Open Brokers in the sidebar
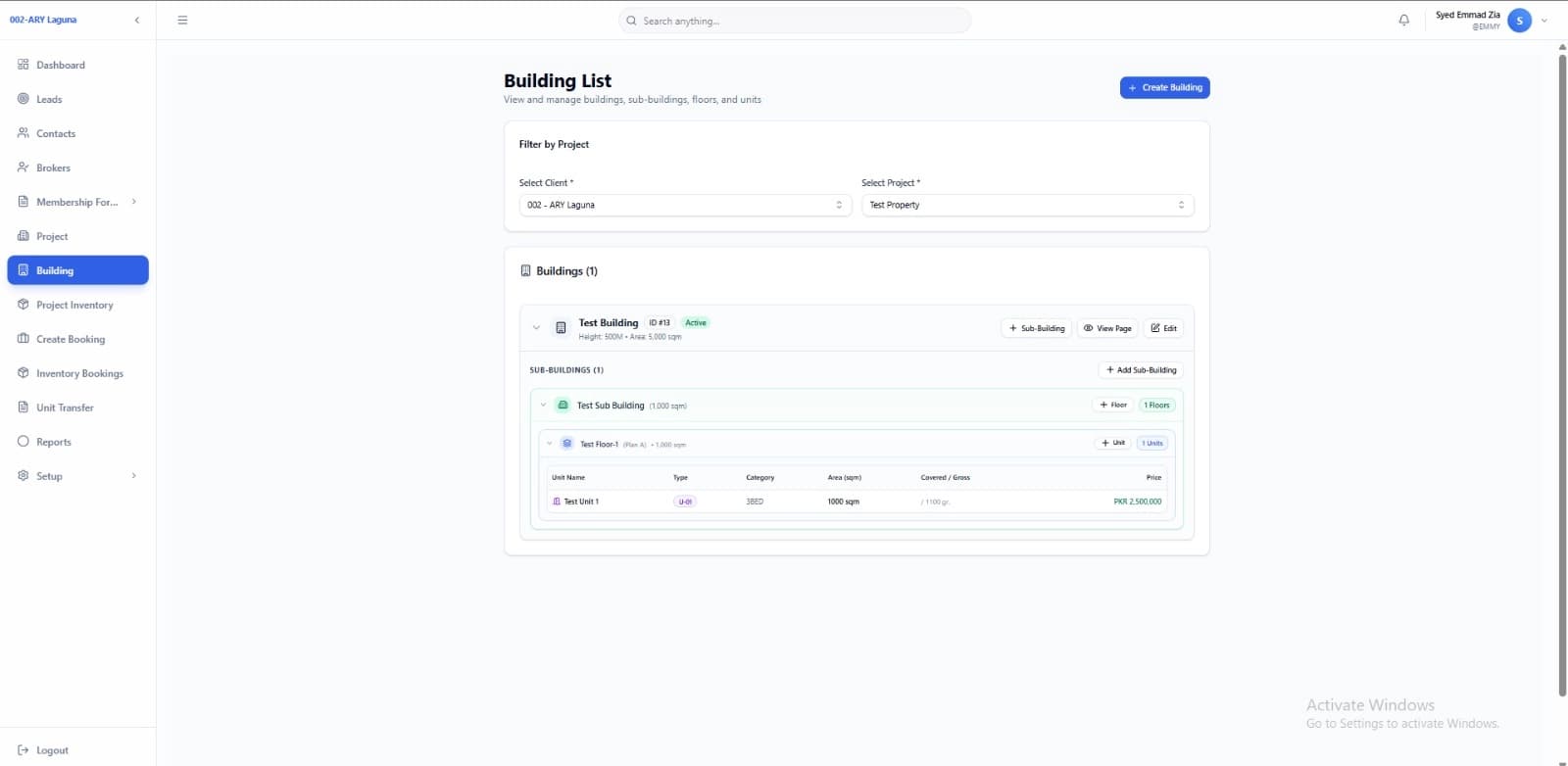The width and height of the screenshot is (1568, 766). tap(77, 168)
